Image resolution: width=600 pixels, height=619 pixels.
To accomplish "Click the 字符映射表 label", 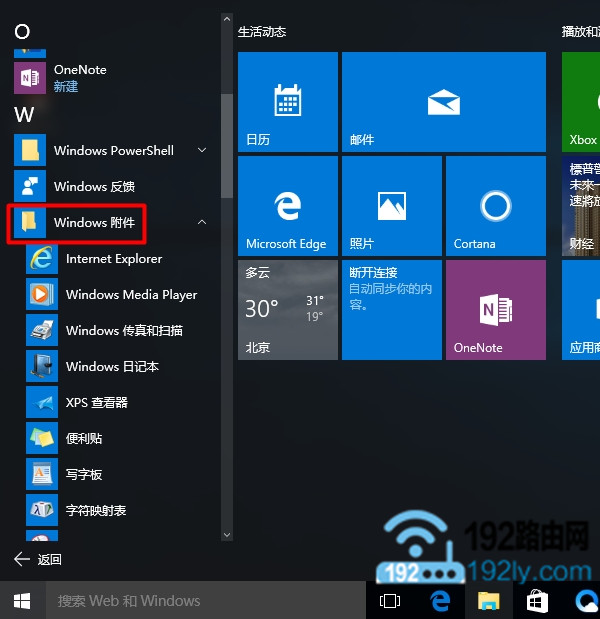I will point(96,510).
